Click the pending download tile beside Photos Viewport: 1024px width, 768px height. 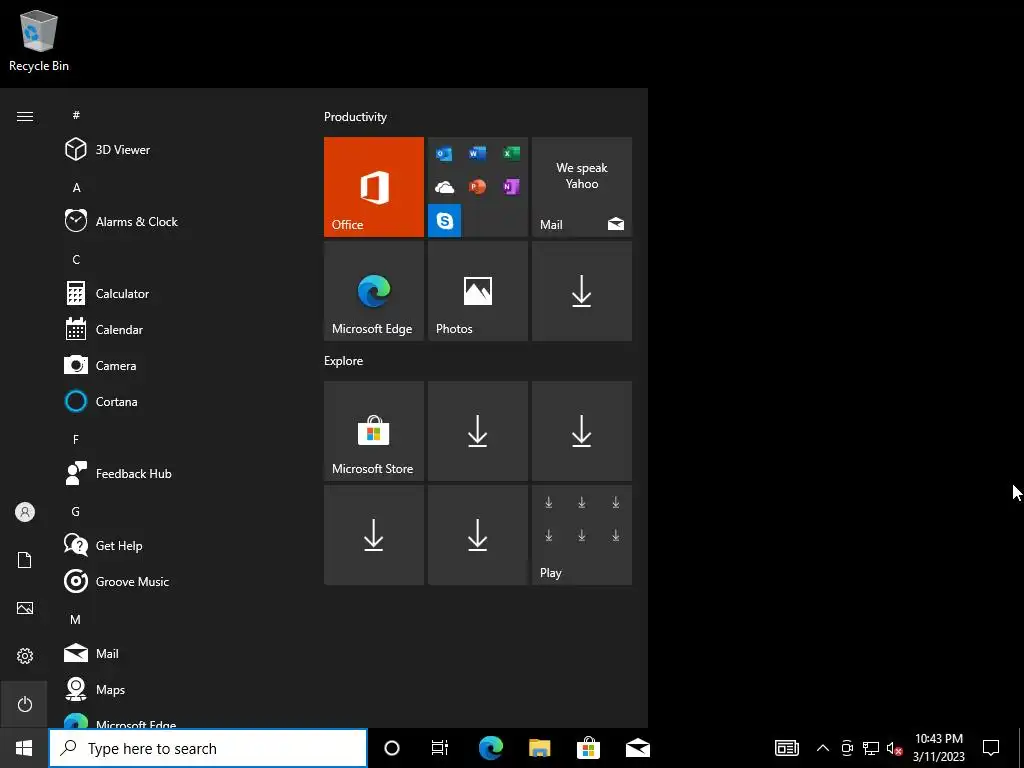(x=582, y=291)
